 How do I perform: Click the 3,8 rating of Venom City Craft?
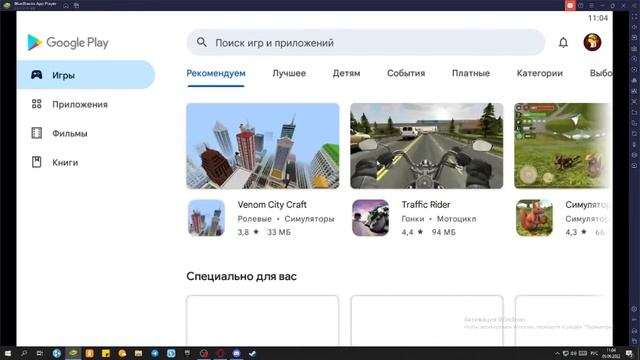click(248, 232)
